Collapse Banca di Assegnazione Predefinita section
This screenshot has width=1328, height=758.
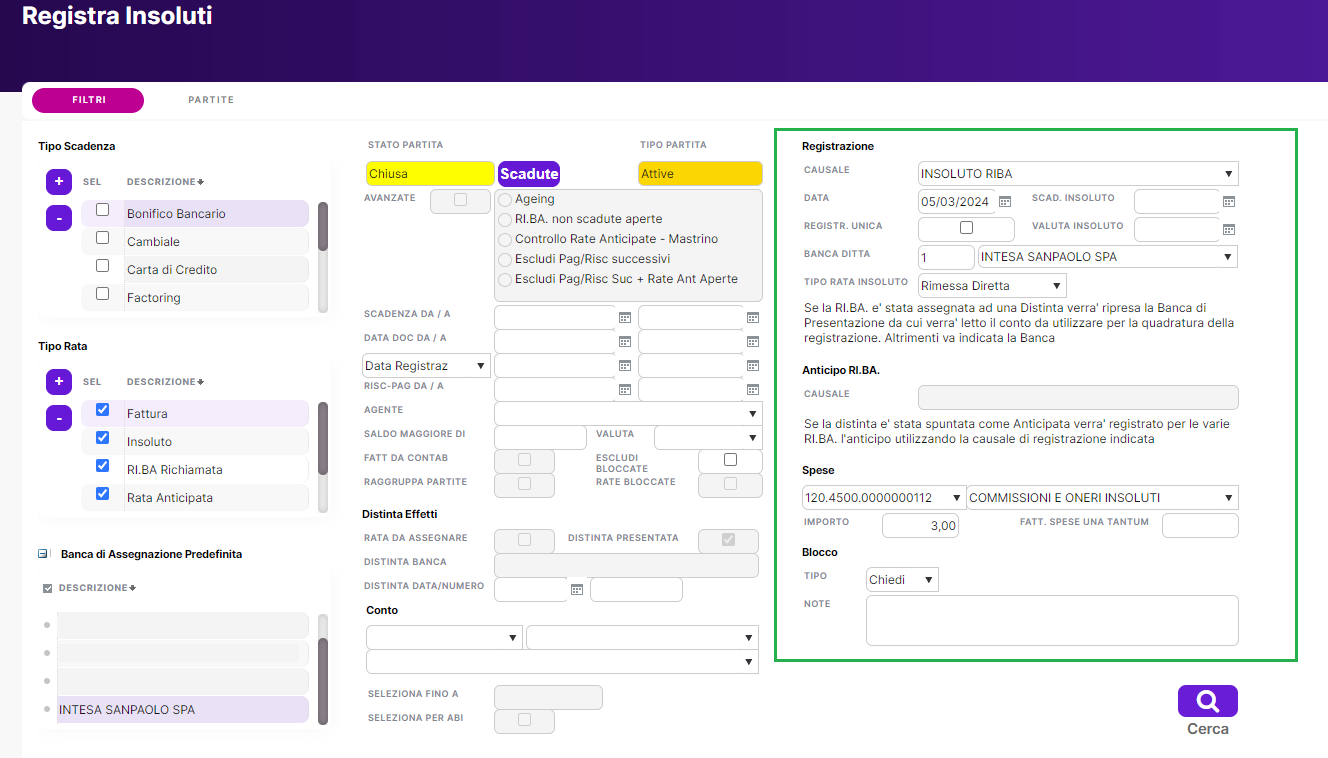[x=43, y=554]
